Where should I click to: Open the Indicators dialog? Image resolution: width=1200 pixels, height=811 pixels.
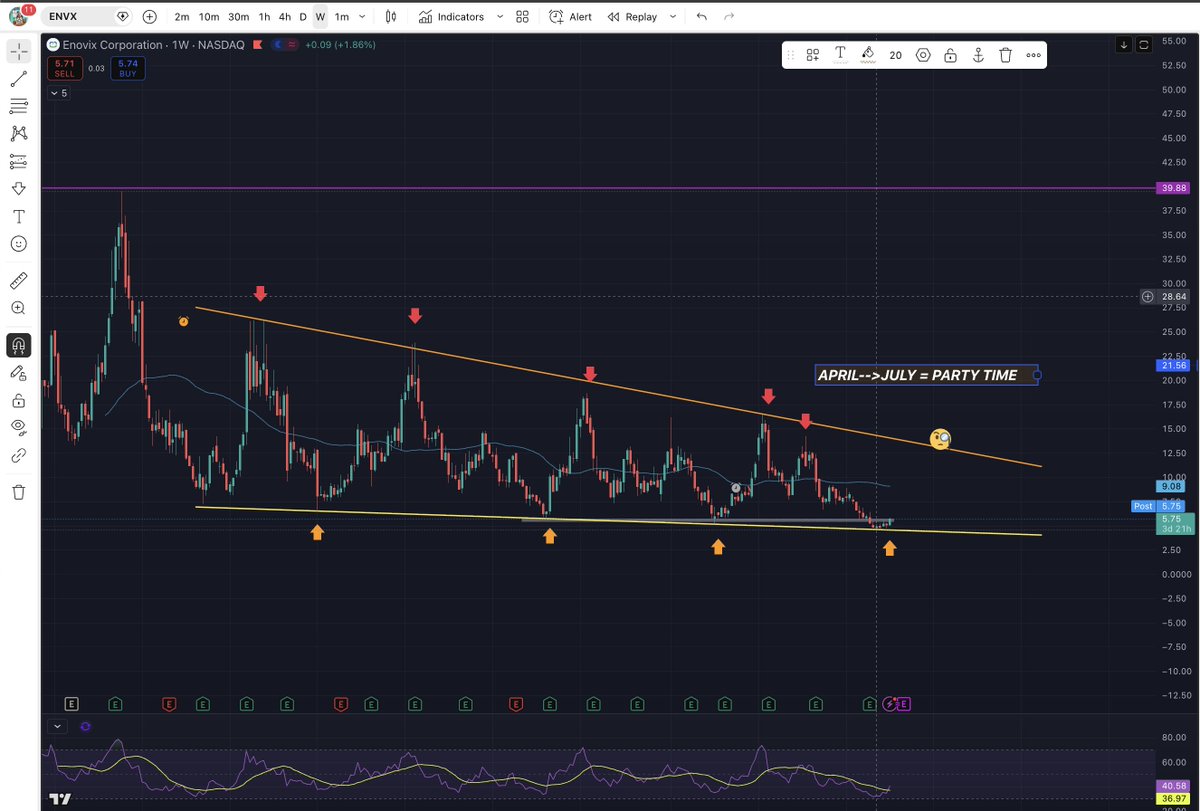click(x=451, y=17)
